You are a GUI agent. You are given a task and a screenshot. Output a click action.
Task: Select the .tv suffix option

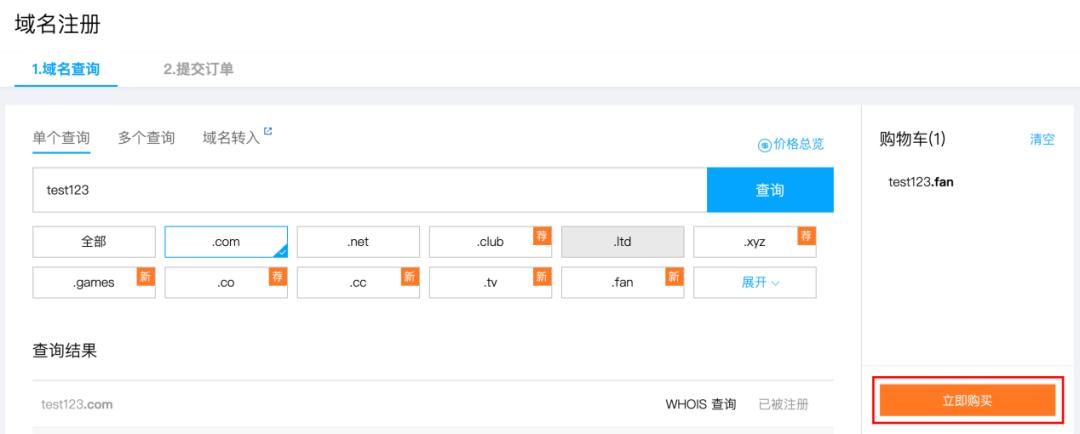490,282
